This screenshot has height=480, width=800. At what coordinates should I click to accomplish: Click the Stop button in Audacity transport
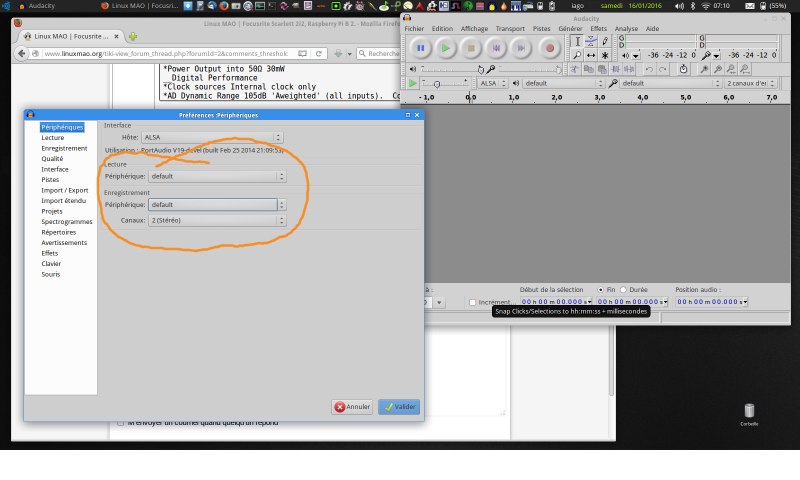pos(471,48)
